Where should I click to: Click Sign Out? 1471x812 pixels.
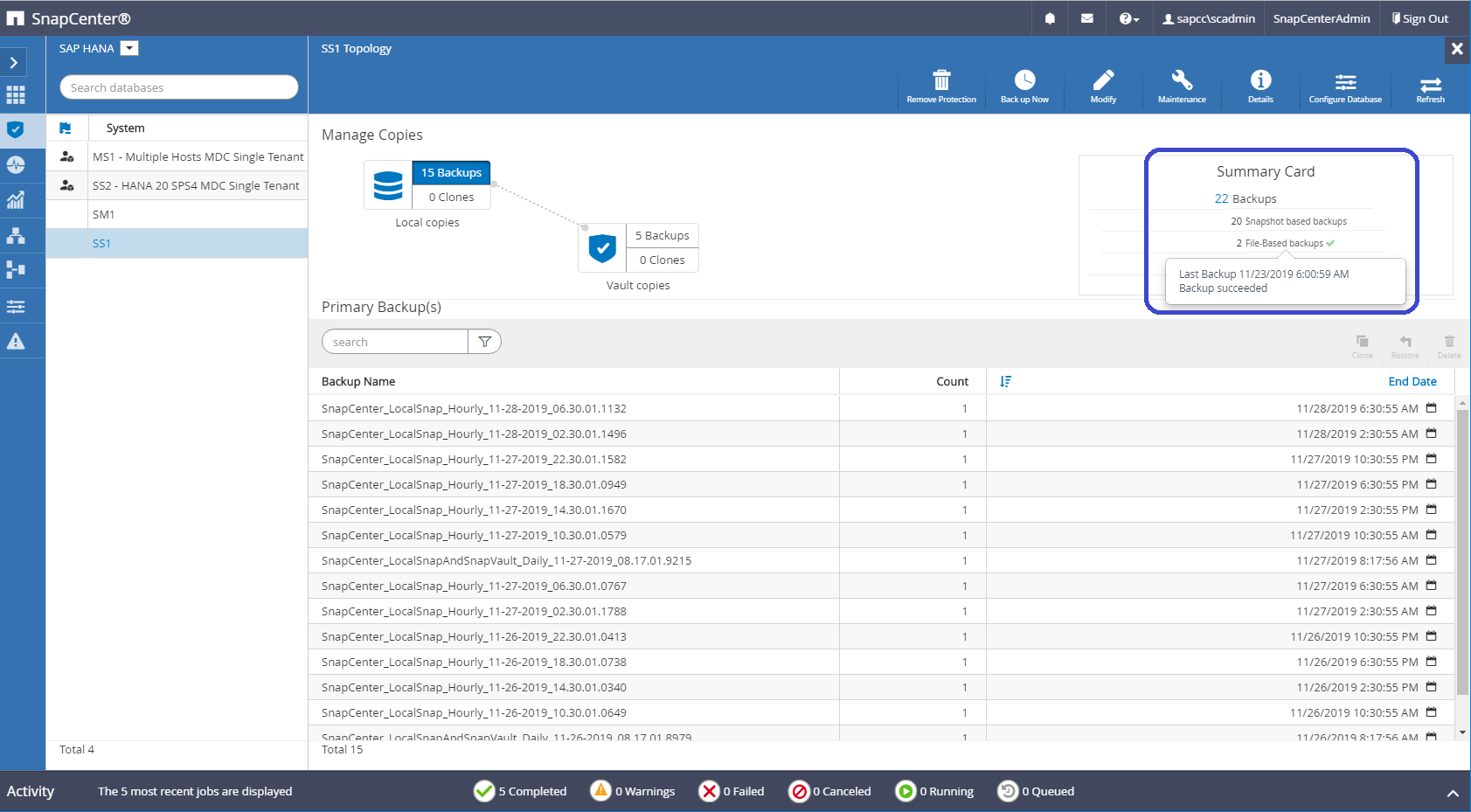(1419, 18)
